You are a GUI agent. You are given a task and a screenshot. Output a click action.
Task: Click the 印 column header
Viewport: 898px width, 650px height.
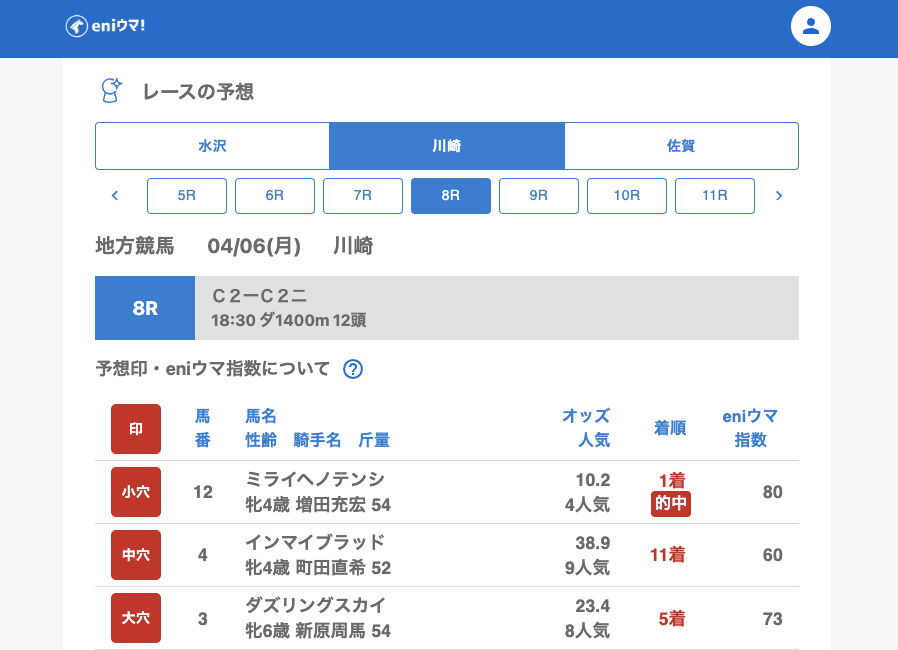[136, 429]
